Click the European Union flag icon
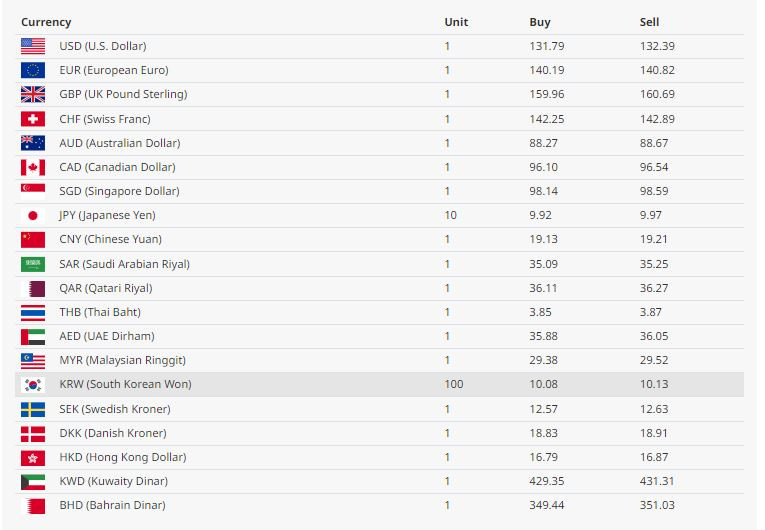Image resolution: width=765 pixels, height=530 pixels. 33,70
